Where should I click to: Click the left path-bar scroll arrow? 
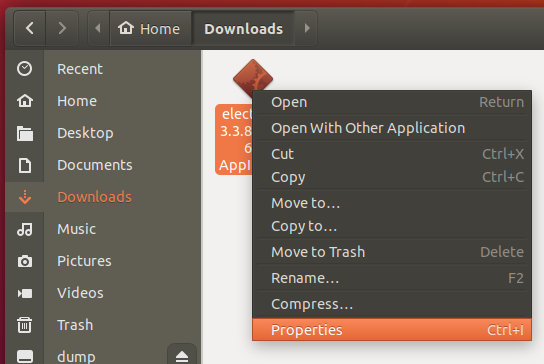(99, 28)
